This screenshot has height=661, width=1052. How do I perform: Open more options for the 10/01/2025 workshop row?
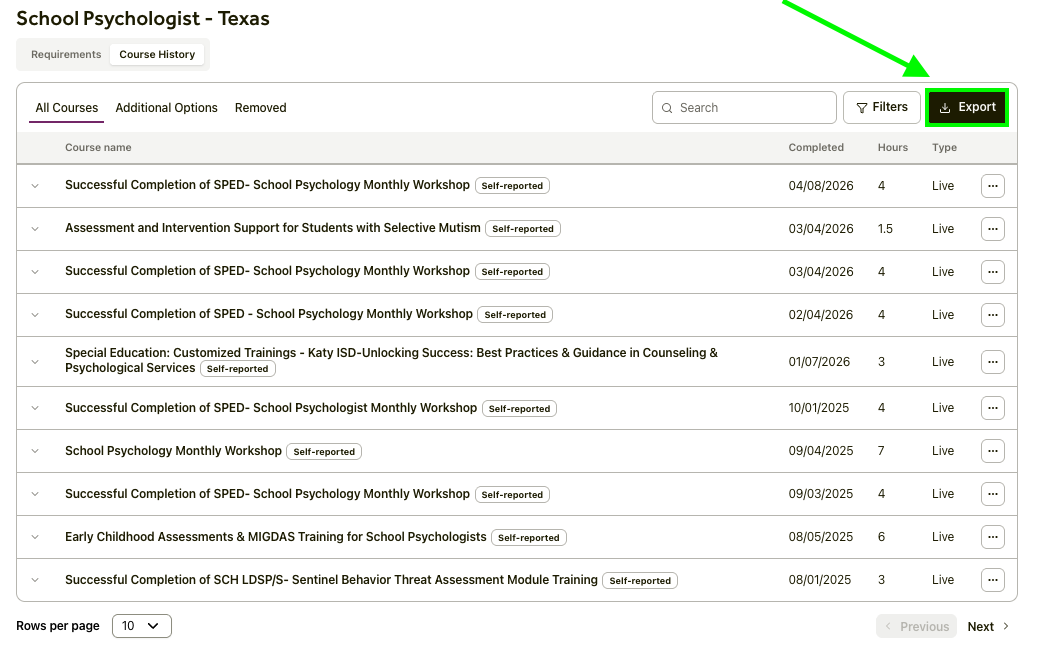click(992, 408)
